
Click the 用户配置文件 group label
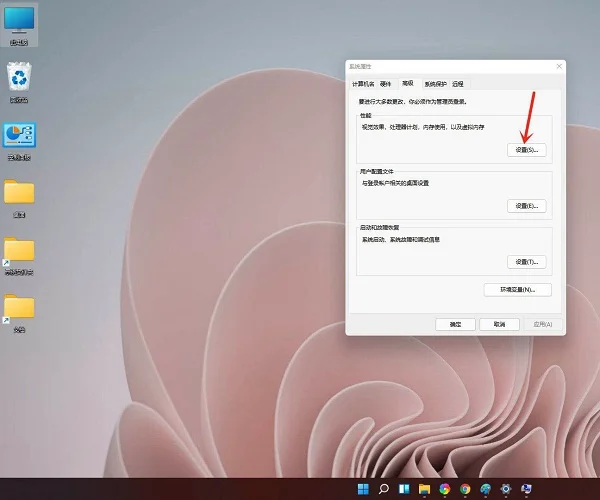pos(377,171)
